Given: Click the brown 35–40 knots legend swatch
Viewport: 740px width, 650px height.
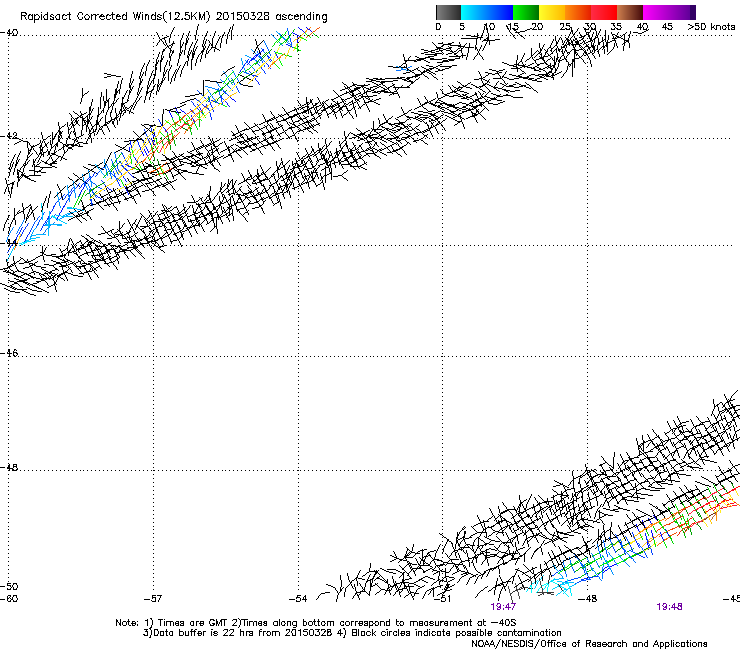Looking at the screenshot, I should point(630,12).
